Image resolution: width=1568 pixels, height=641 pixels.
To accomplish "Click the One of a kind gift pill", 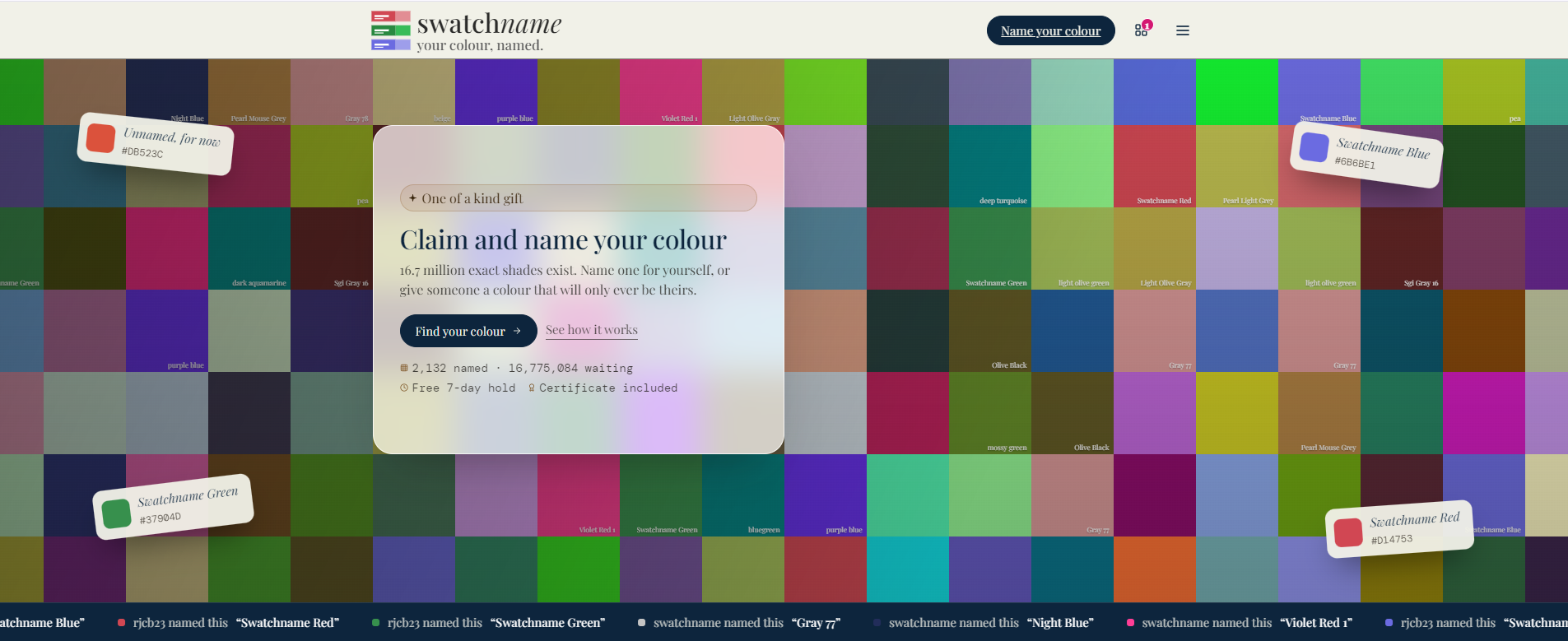I will tap(578, 197).
